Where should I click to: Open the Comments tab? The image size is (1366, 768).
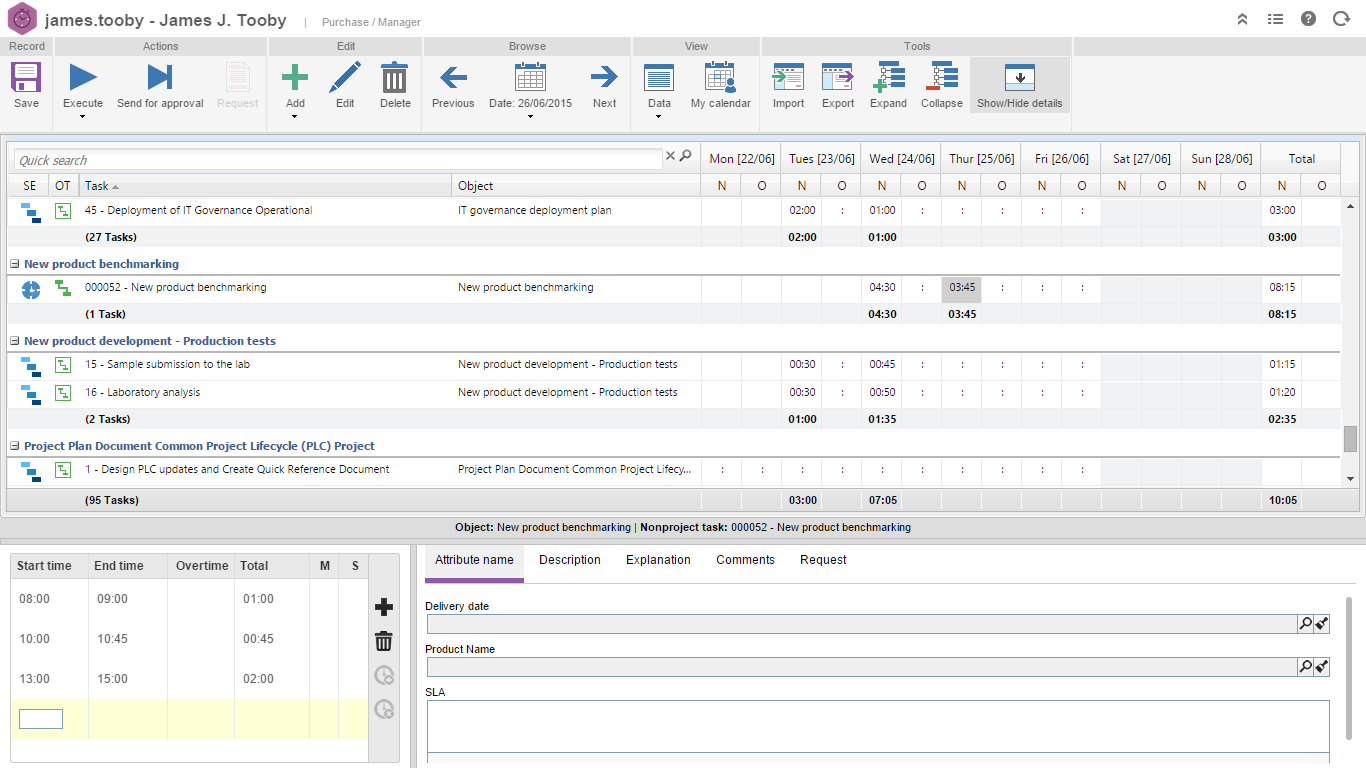[745, 560]
